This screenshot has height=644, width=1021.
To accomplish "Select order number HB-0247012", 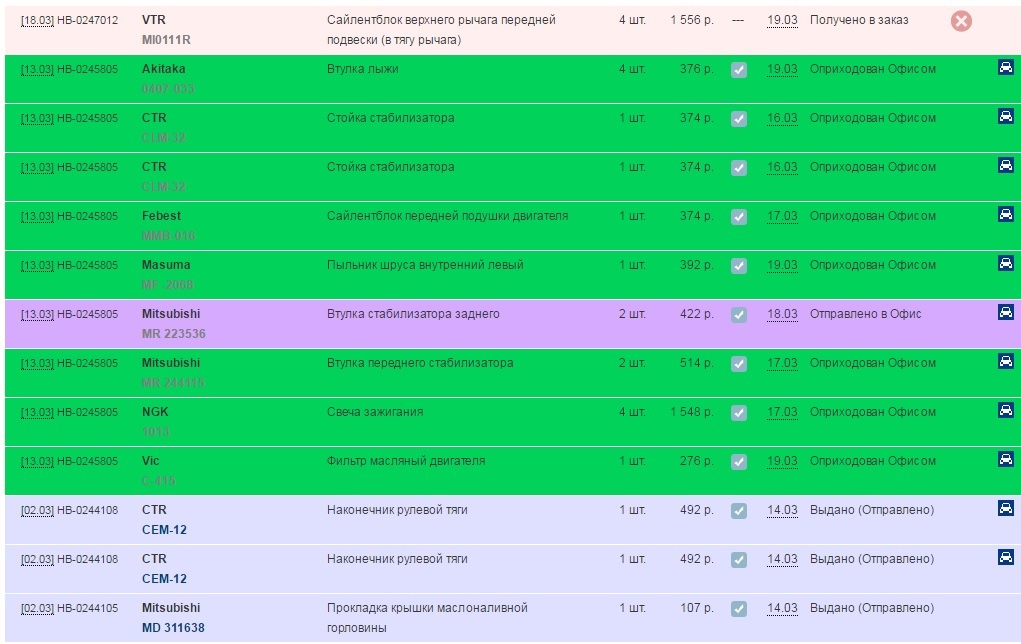I will pyautogui.click(x=88, y=20).
